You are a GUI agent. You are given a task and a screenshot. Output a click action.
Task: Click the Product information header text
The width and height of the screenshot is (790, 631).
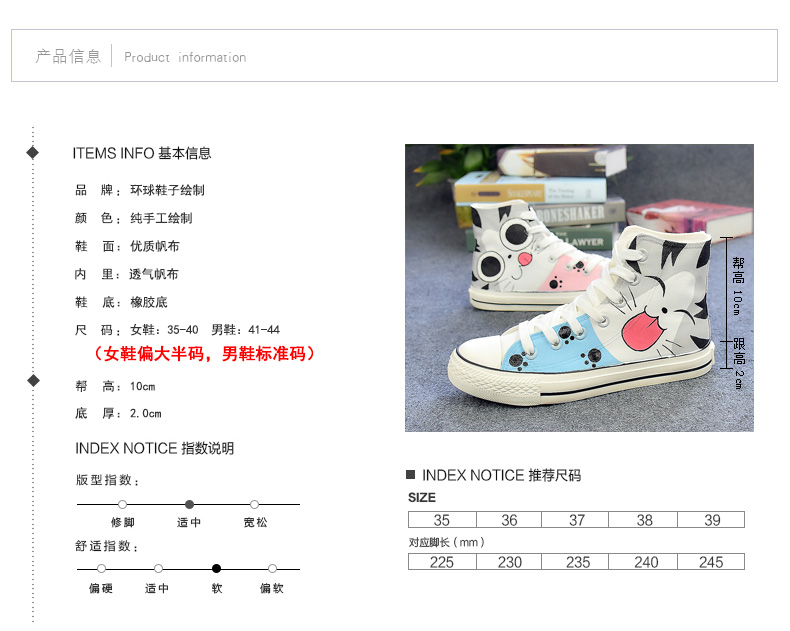click(185, 57)
